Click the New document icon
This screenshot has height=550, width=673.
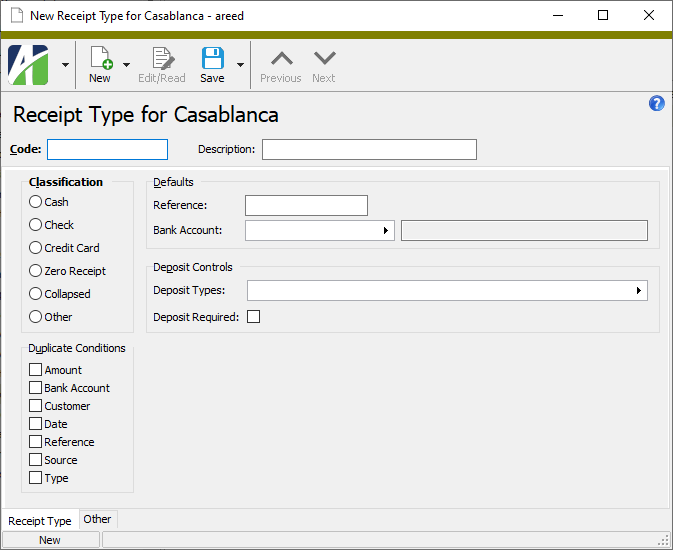100,58
